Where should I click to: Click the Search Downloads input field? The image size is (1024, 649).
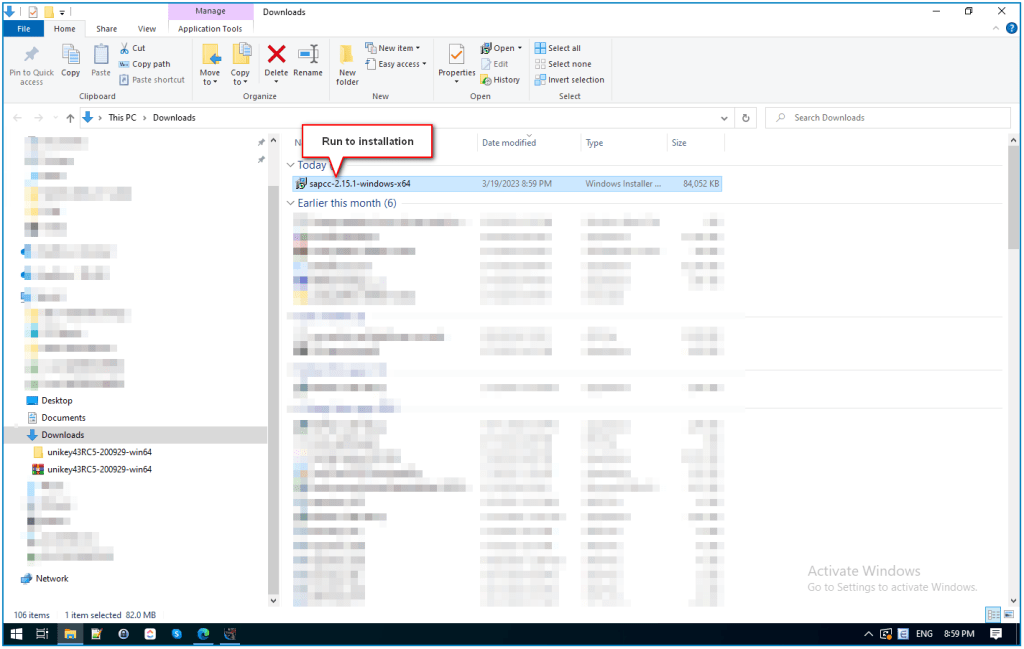point(890,118)
